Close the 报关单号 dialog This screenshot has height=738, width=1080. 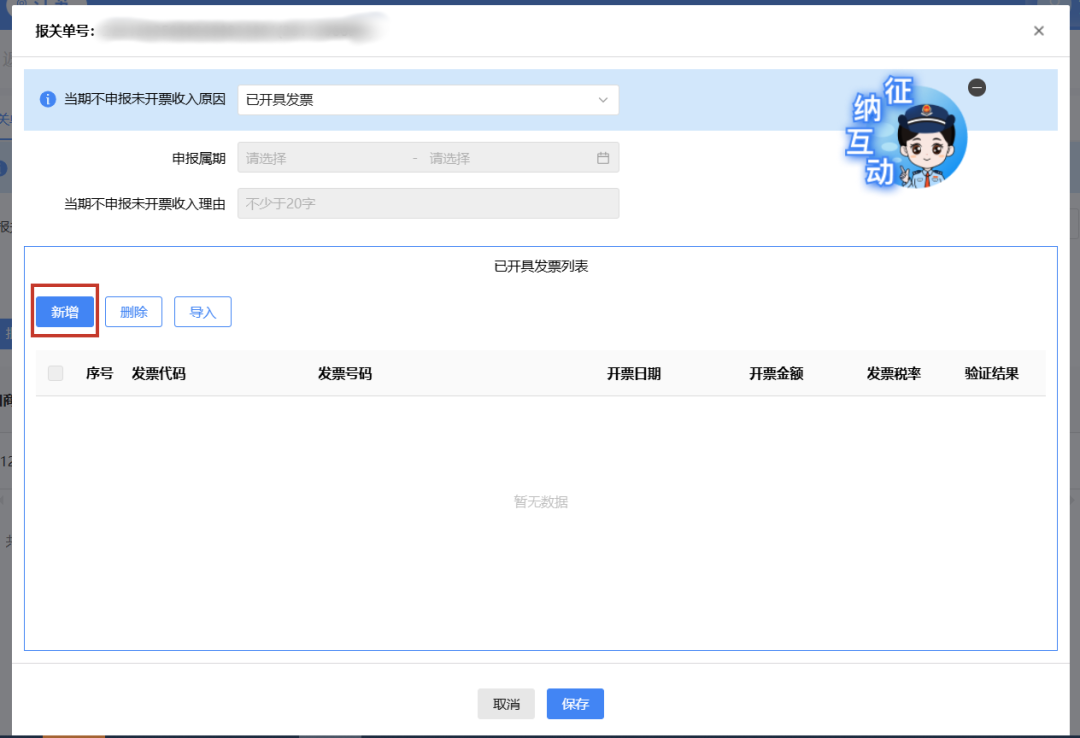(x=1039, y=30)
